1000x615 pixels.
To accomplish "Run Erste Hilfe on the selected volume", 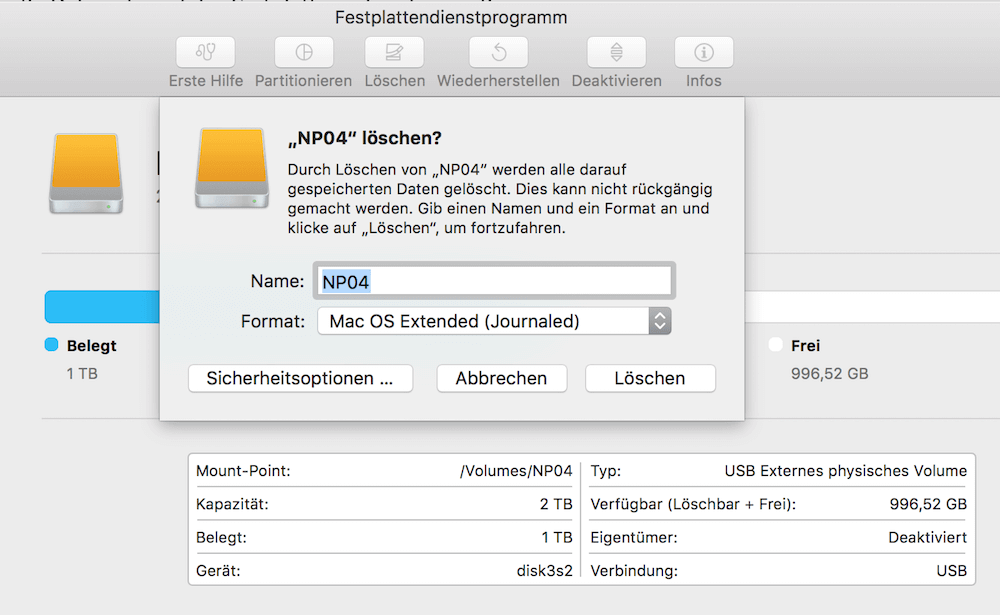I will point(204,52).
